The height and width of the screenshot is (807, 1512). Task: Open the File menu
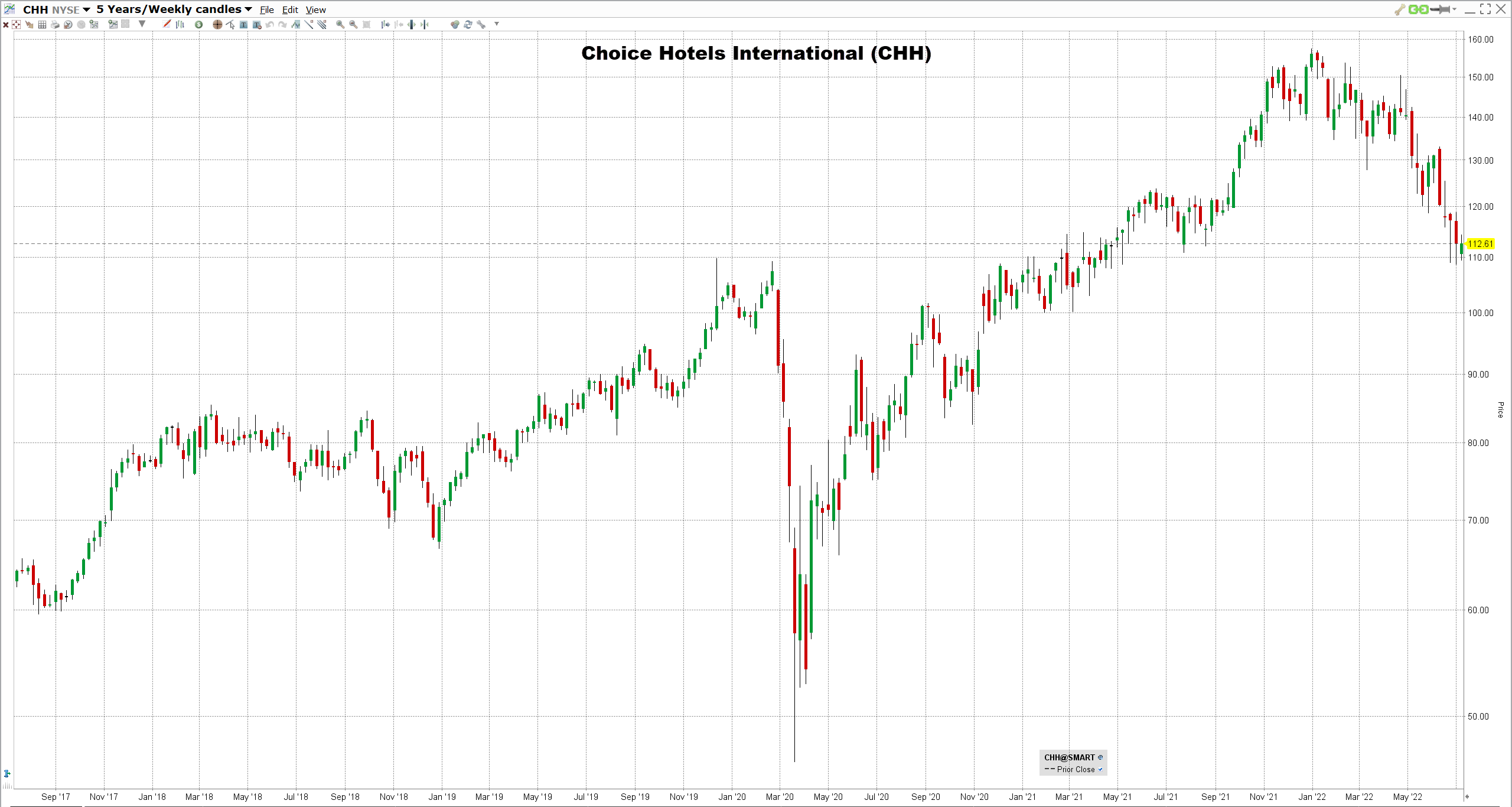267,10
